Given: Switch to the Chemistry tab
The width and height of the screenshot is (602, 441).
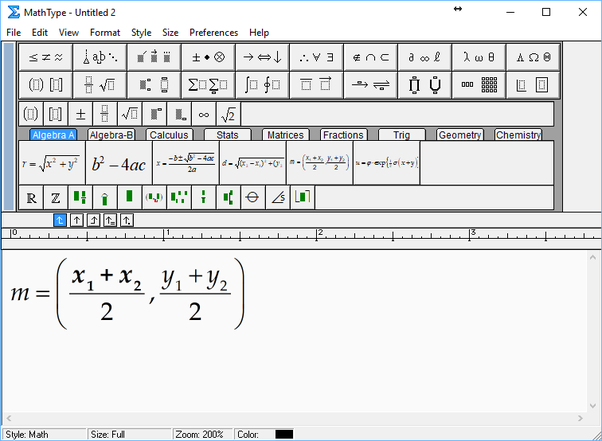Looking at the screenshot, I should coord(518,135).
